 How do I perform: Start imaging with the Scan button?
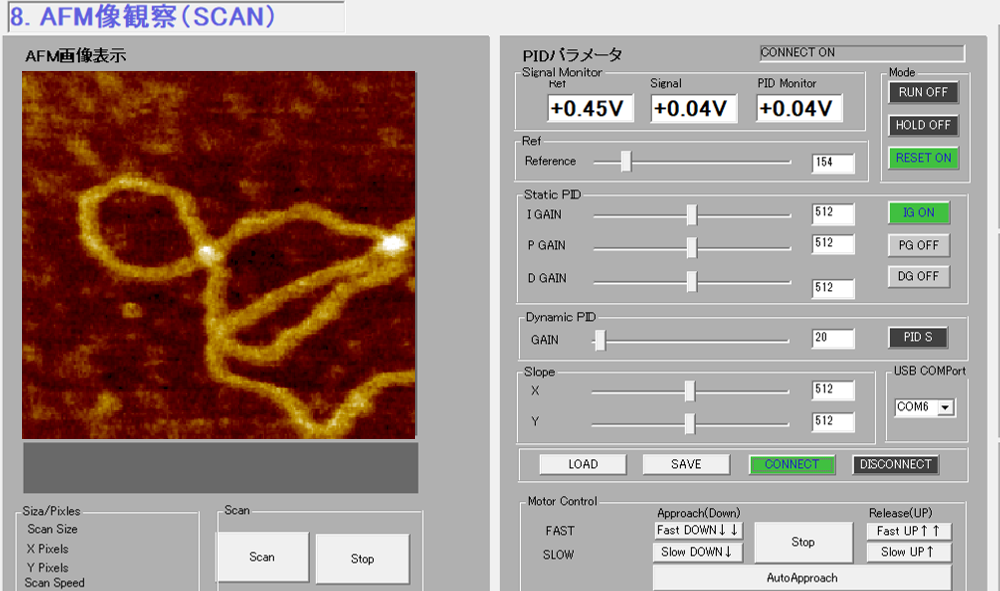[x=262, y=557]
